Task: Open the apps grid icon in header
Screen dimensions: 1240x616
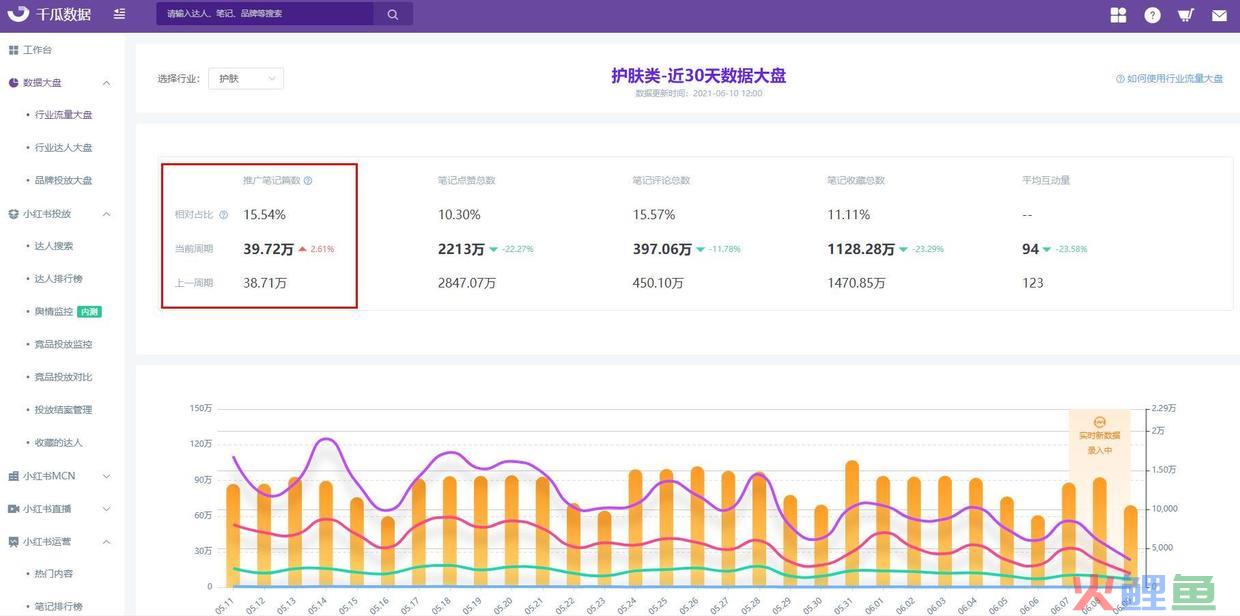Action: click(1118, 15)
